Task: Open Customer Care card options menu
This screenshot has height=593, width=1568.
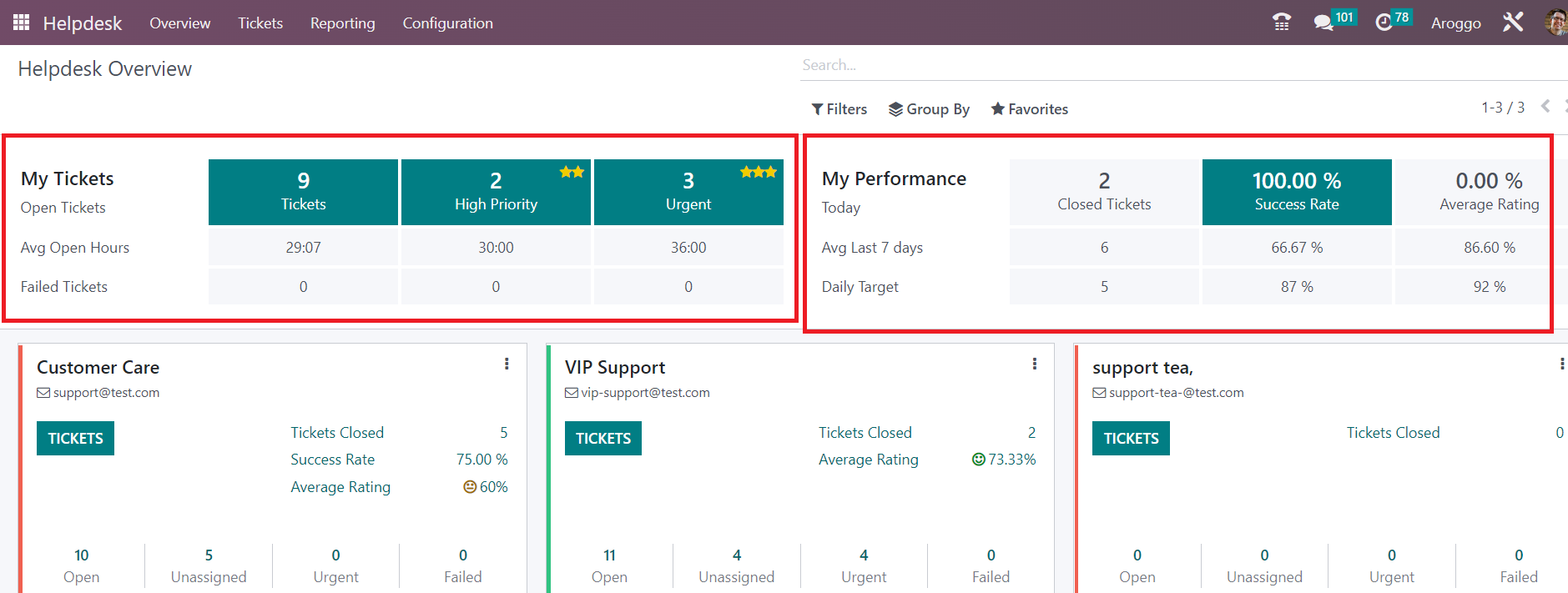Action: click(507, 364)
